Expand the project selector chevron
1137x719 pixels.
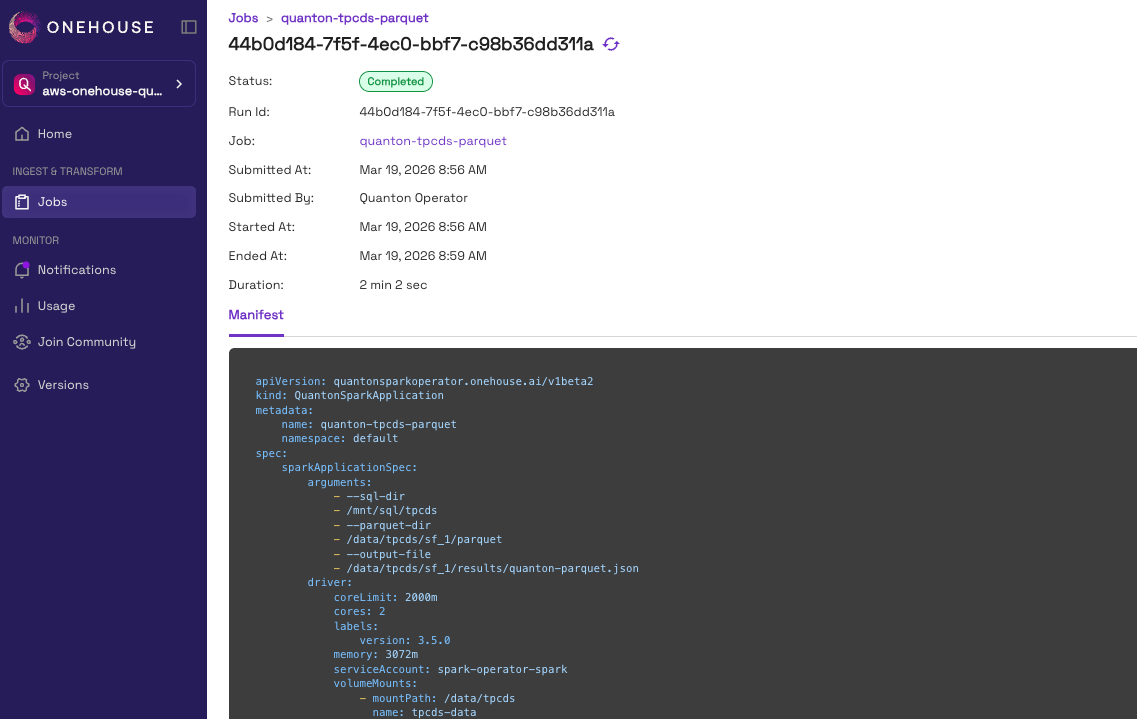click(x=179, y=84)
